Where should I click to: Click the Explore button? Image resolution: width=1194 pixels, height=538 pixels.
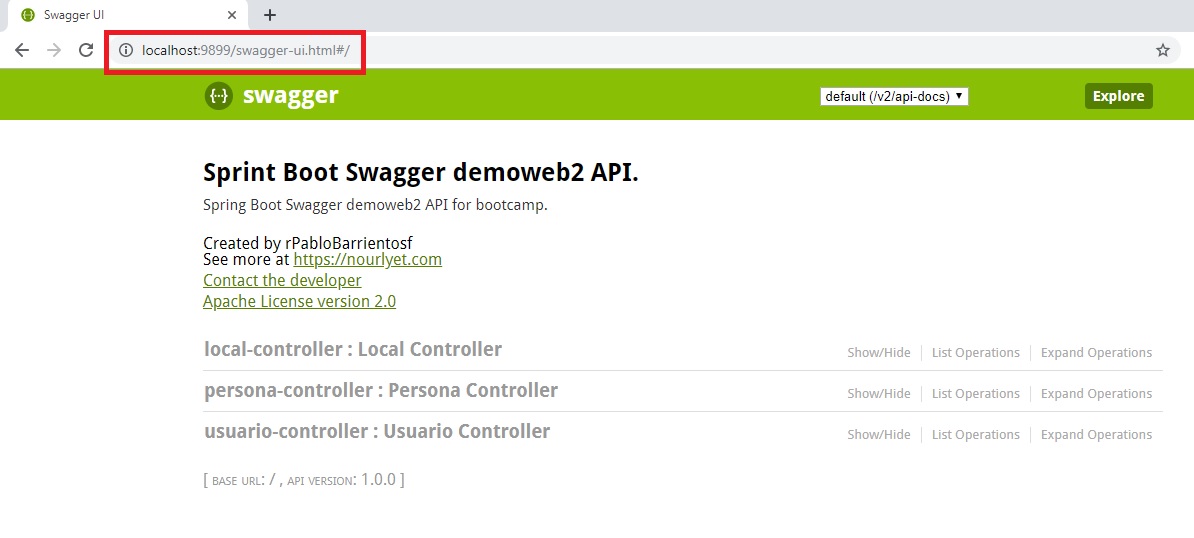1119,96
